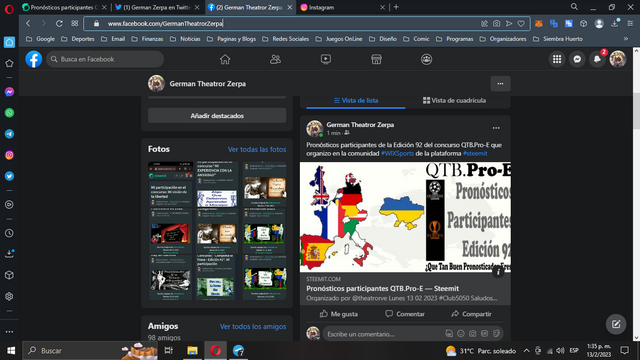This screenshot has width=640, height=360.
Task: Open the Friends icon in Facebook navbar
Action: tap(276, 60)
